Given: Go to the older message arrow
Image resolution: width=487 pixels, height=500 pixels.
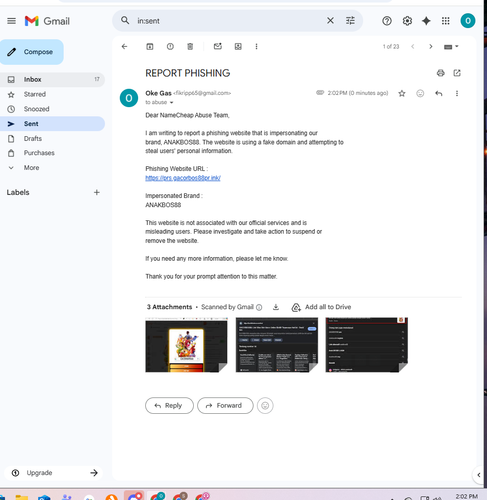Looking at the screenshot, I should click(431, 46).
